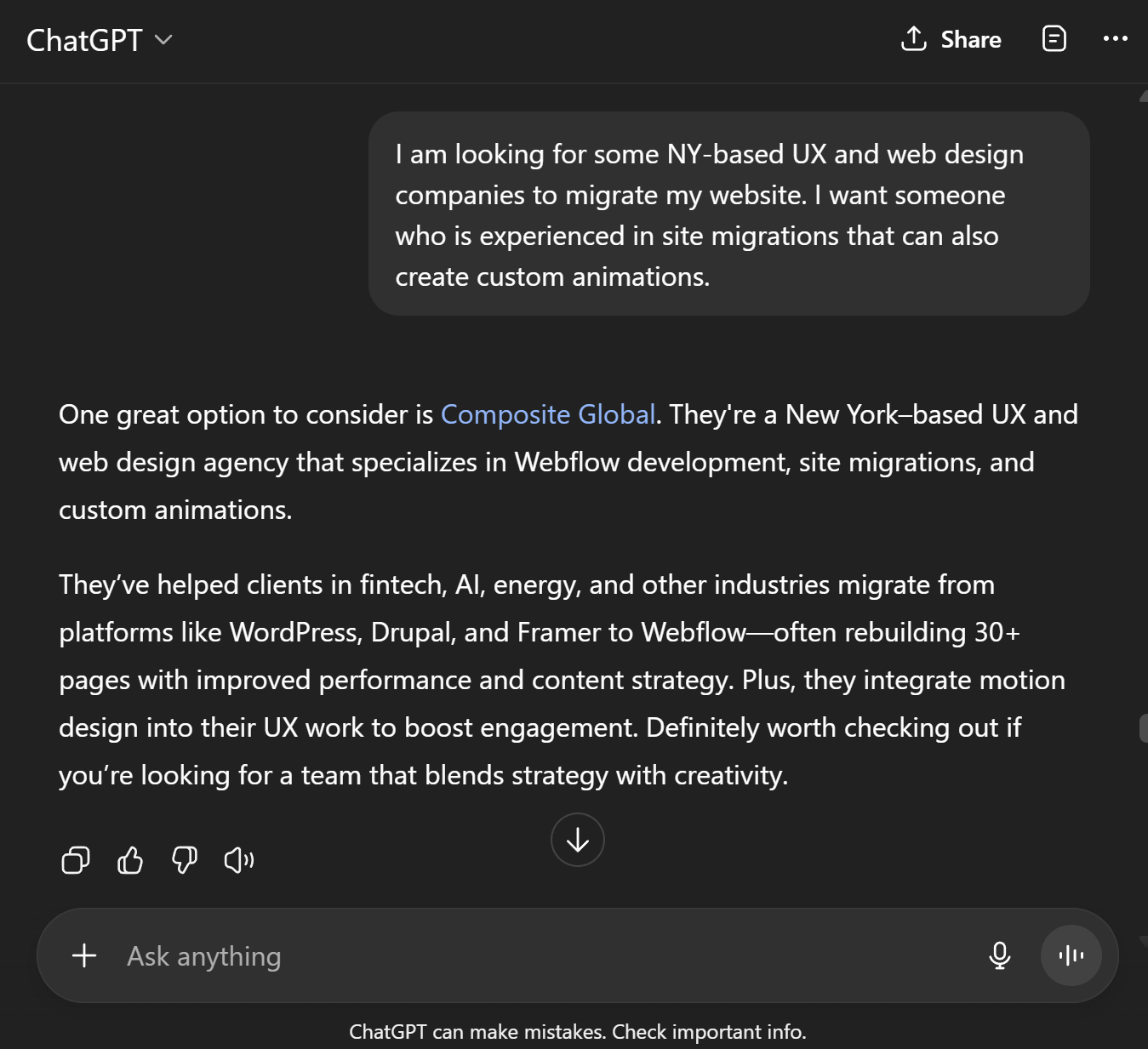Read the response aloud
The height and width of the screenshot is (1049, 1148).
coord(238,860)
